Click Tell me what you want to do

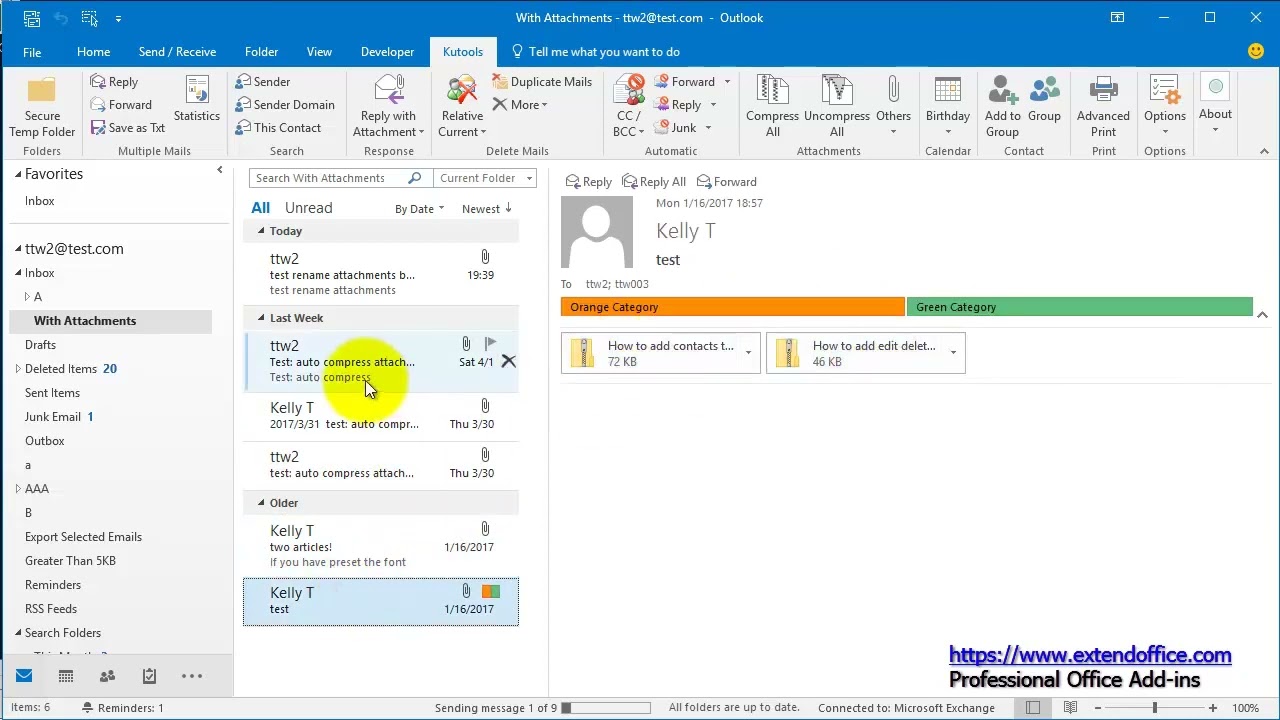click(595, 52)
